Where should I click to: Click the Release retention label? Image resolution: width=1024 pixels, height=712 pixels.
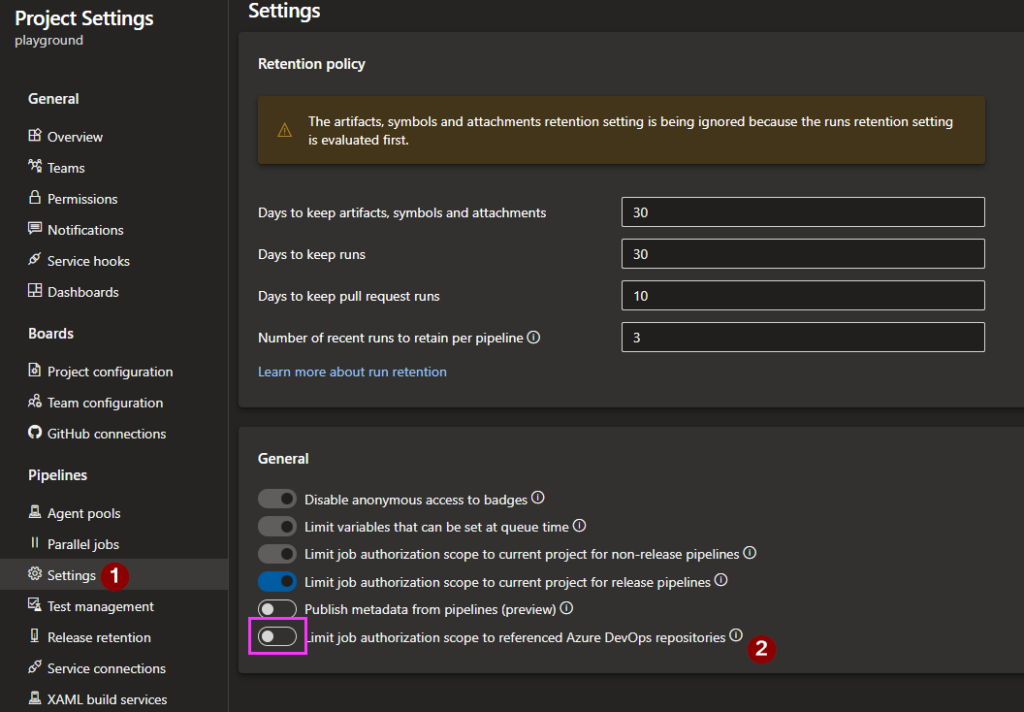[99, 638]
